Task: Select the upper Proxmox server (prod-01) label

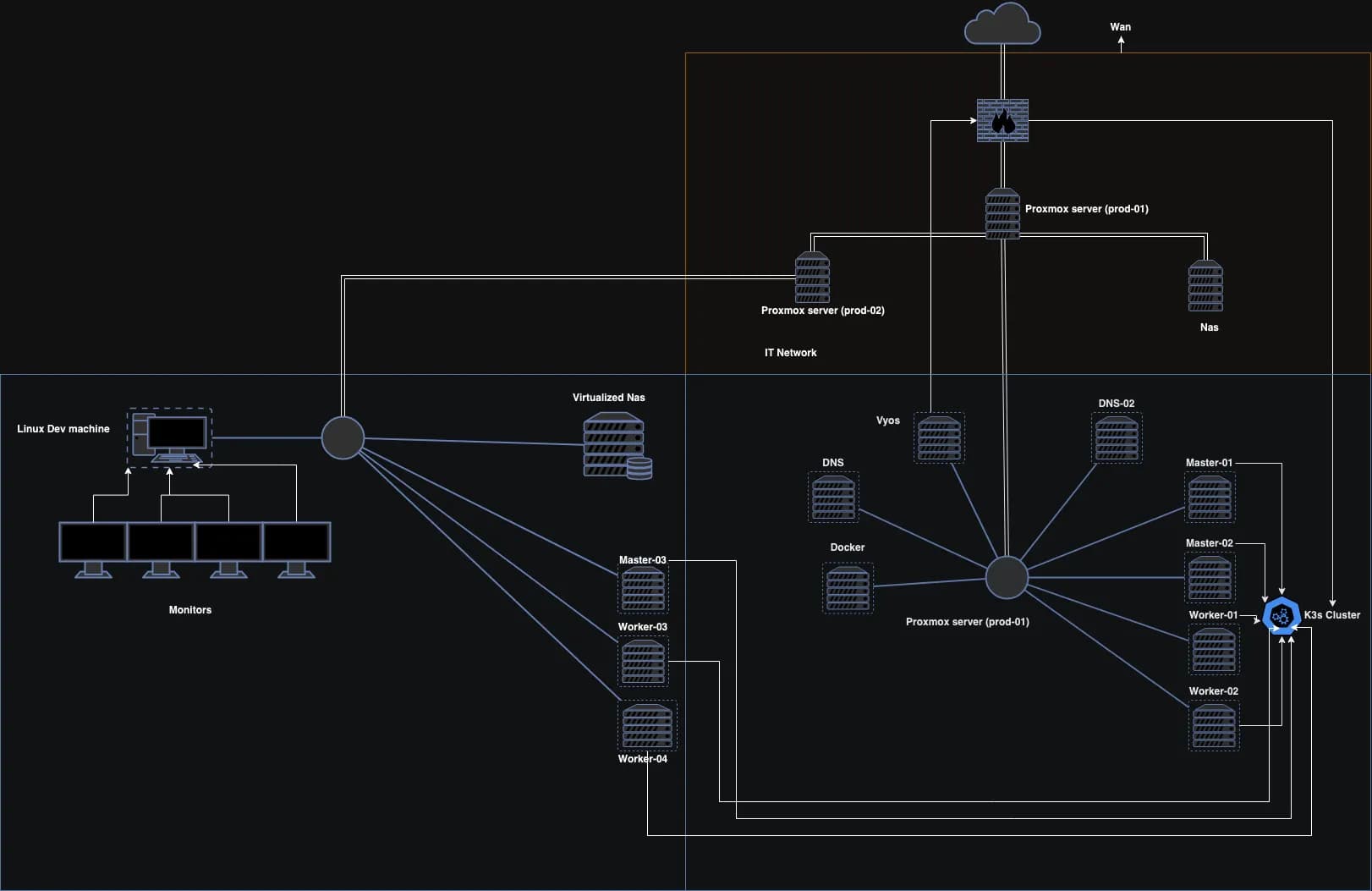Action: [x=1086, y=209]
